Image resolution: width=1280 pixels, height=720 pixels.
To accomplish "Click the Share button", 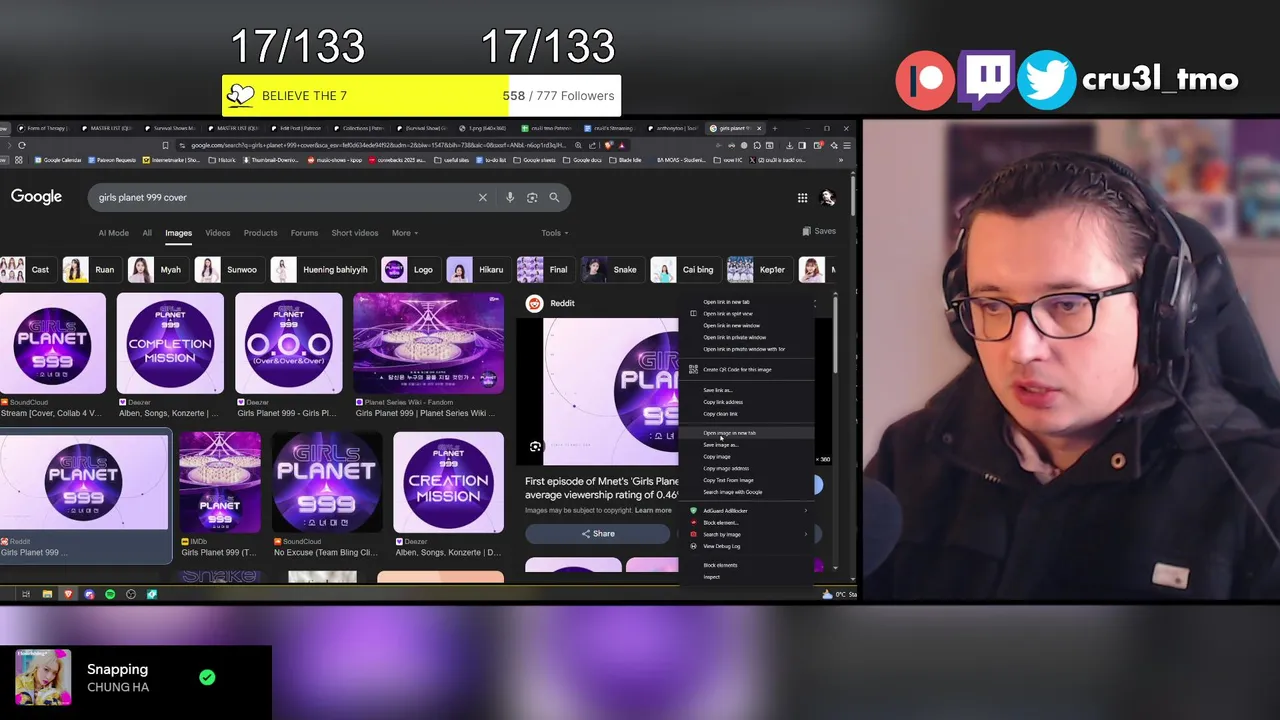I will click(598, 534).
